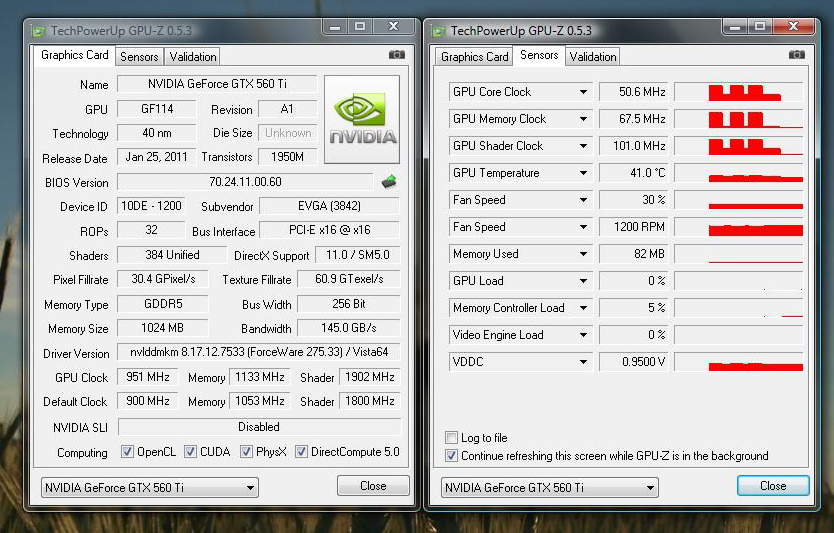Click the BIOS save chip icon
Viewport: 834px width, 533px height.
click(x=389, y=182)
